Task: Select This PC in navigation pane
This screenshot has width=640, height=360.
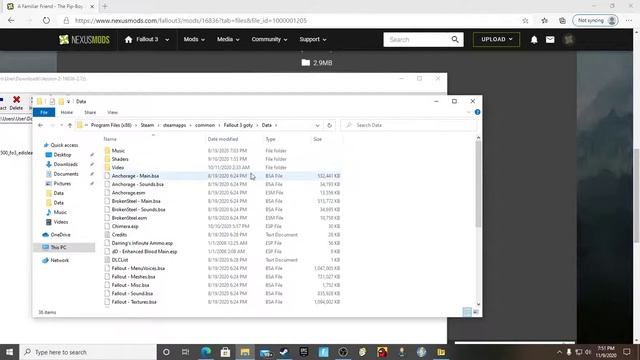Action: pyautogui.click(x=58, y=247)
